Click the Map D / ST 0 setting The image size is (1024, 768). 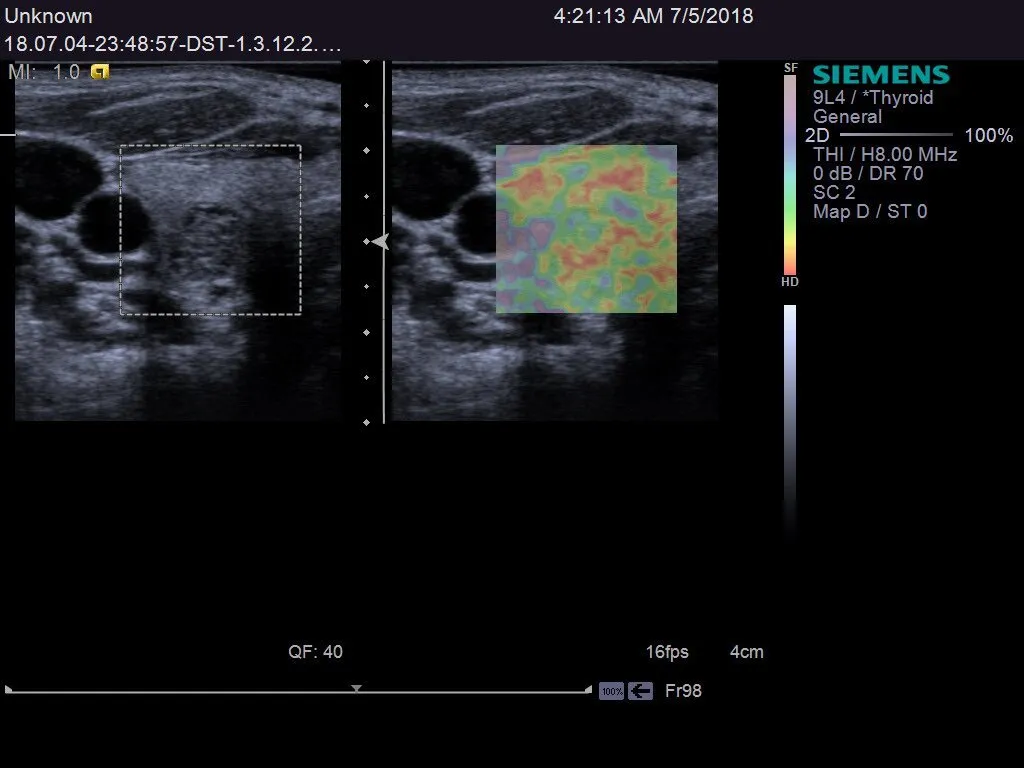870,212
